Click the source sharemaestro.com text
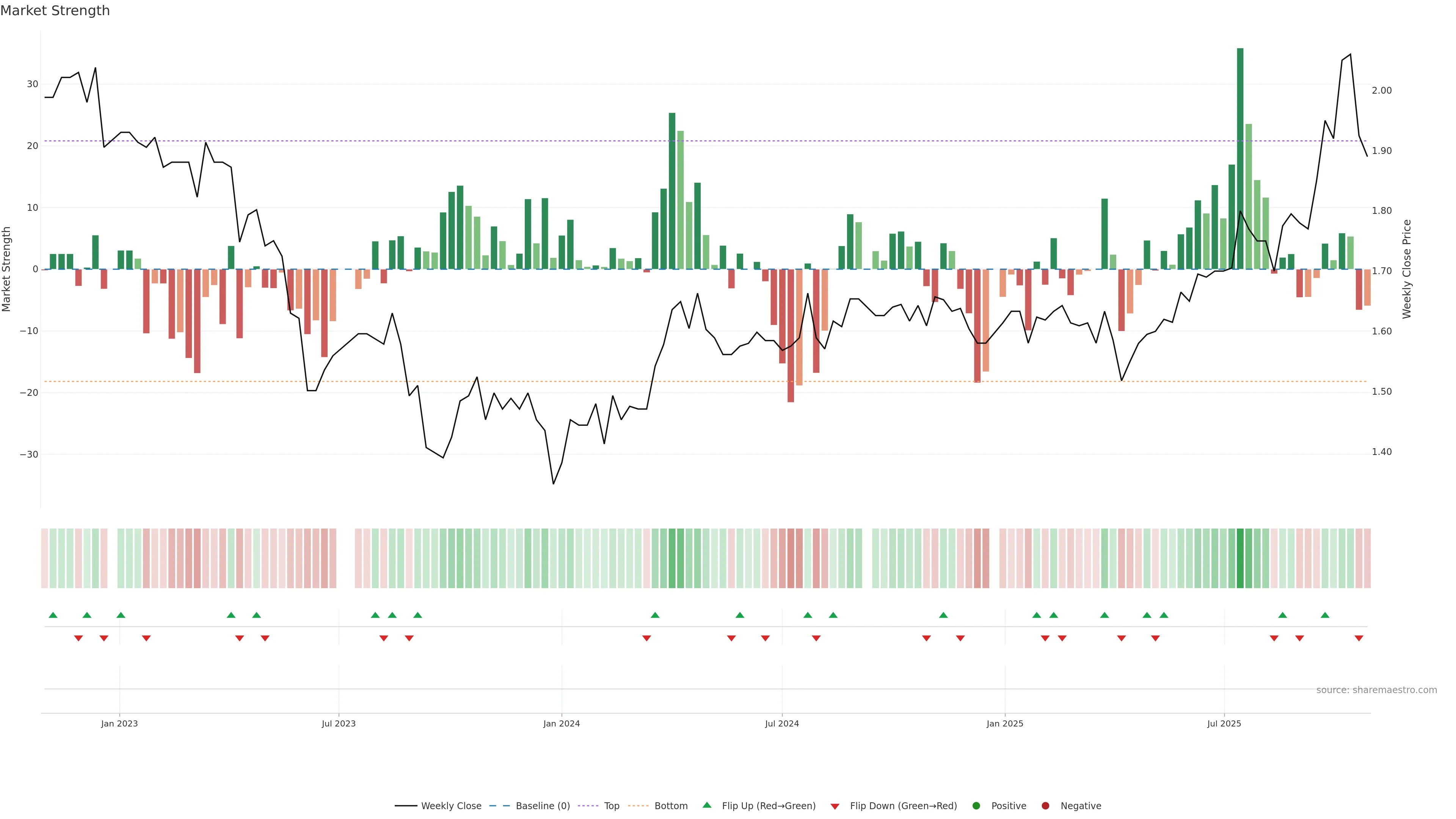Screen dimensions: 1456x819 1376,690
